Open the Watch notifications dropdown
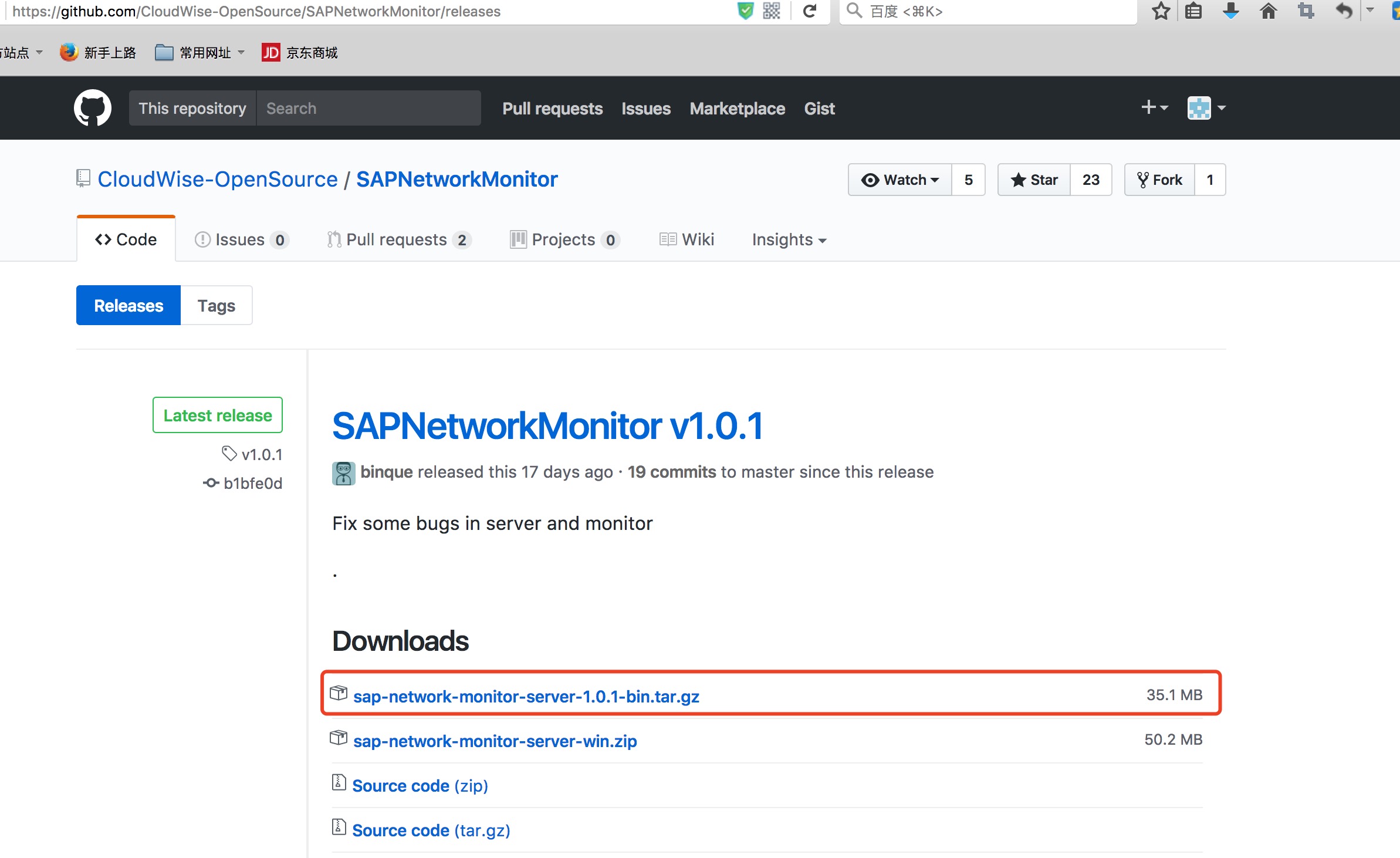1400x858 pixels. click(900, 180)
